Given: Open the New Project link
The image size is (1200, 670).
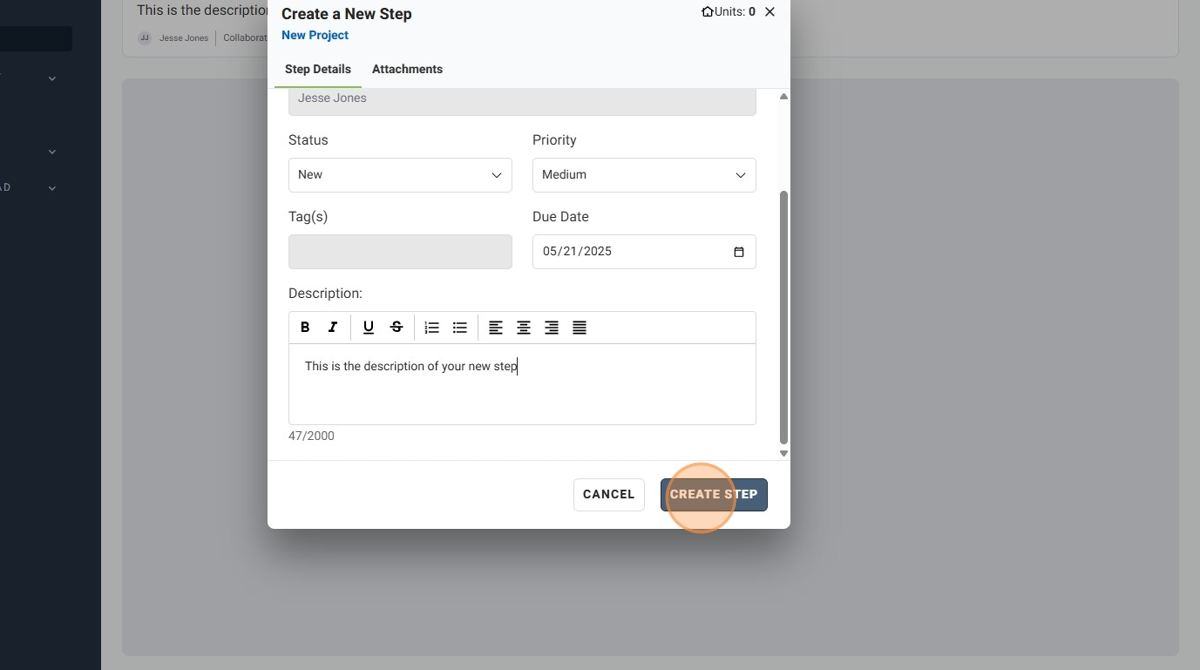Looking at the screenshot, I should (x=315, y=35).
